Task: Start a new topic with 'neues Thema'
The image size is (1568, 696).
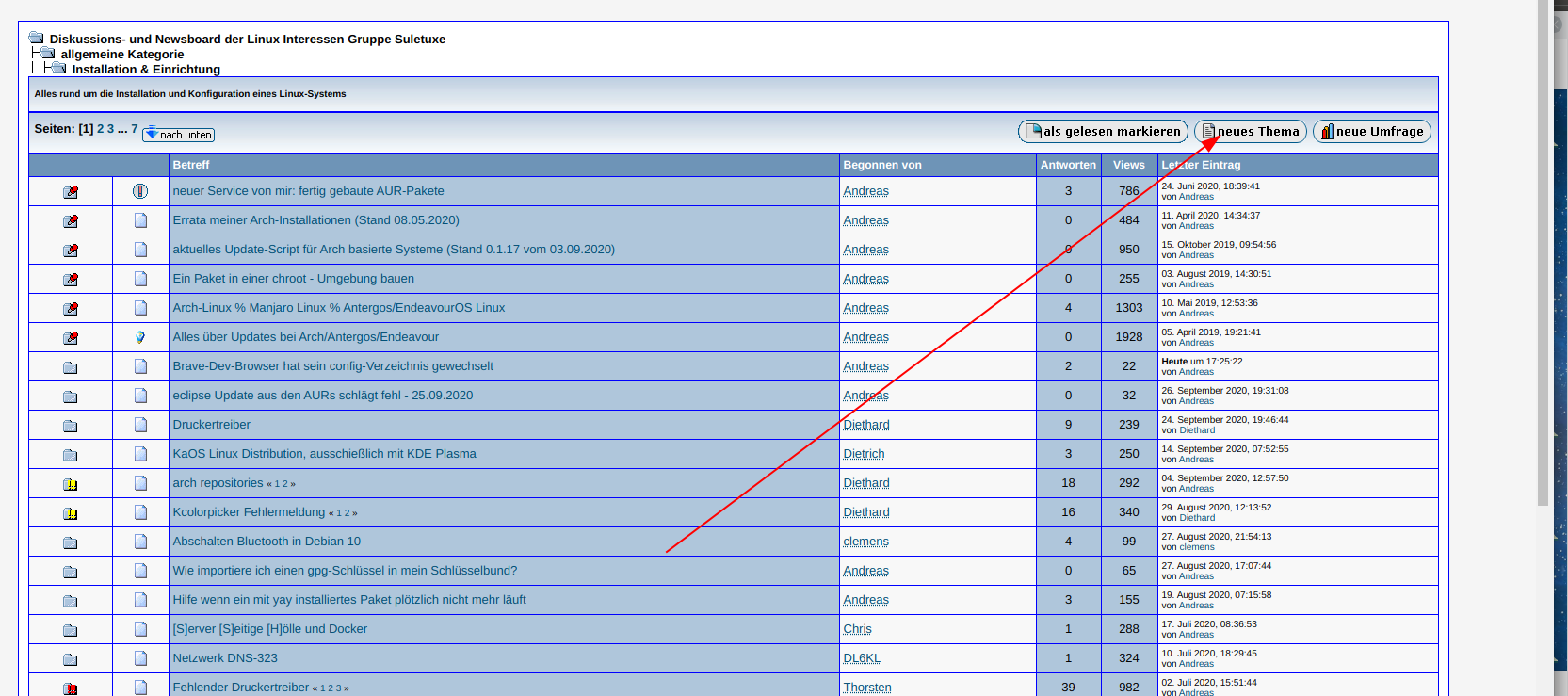Action: click(x=1251, y=132)
